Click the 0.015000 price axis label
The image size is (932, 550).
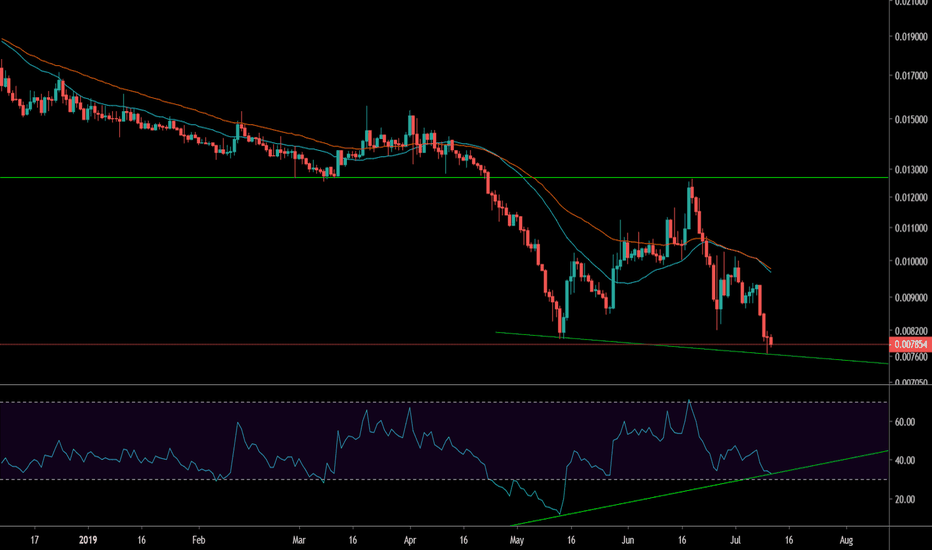point(911,120)
